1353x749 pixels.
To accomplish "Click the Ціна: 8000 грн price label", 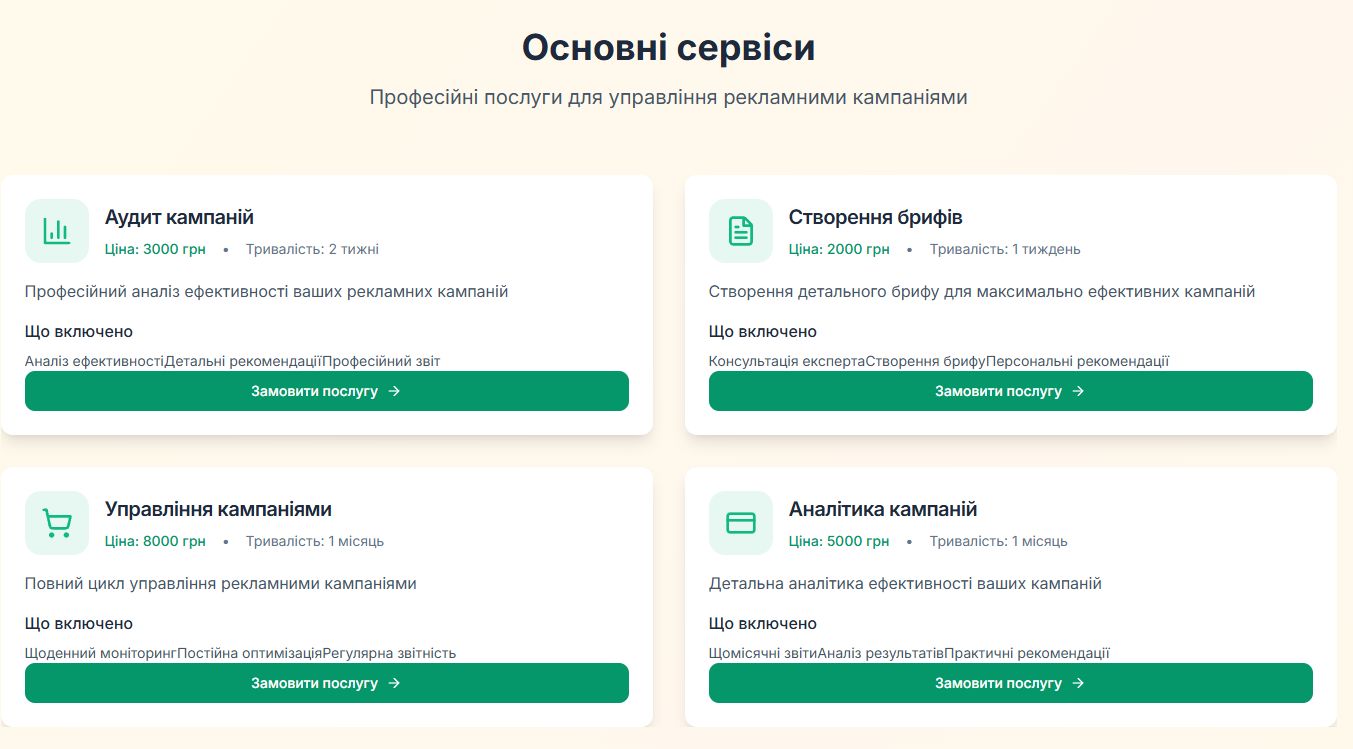I will (155, 541).
